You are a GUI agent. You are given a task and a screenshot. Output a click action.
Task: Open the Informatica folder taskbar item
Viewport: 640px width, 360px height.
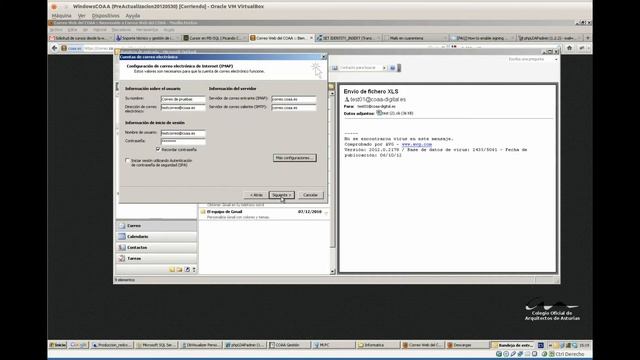[x=378, y=345]
